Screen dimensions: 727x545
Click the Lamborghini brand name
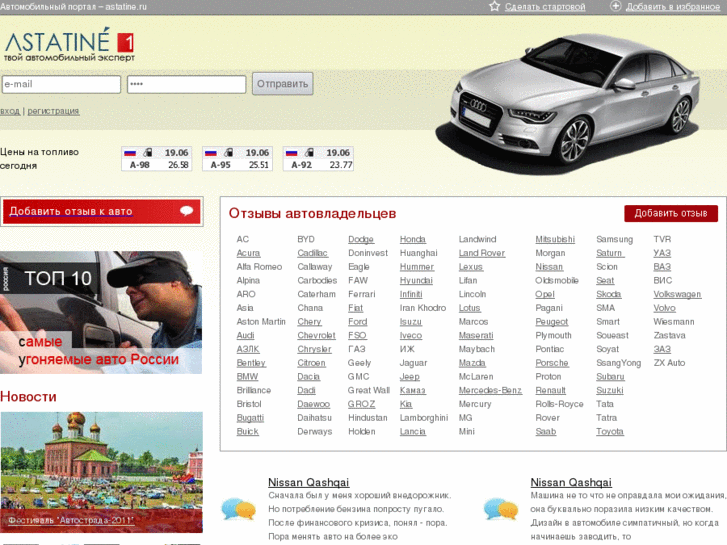tap(424, 418)
